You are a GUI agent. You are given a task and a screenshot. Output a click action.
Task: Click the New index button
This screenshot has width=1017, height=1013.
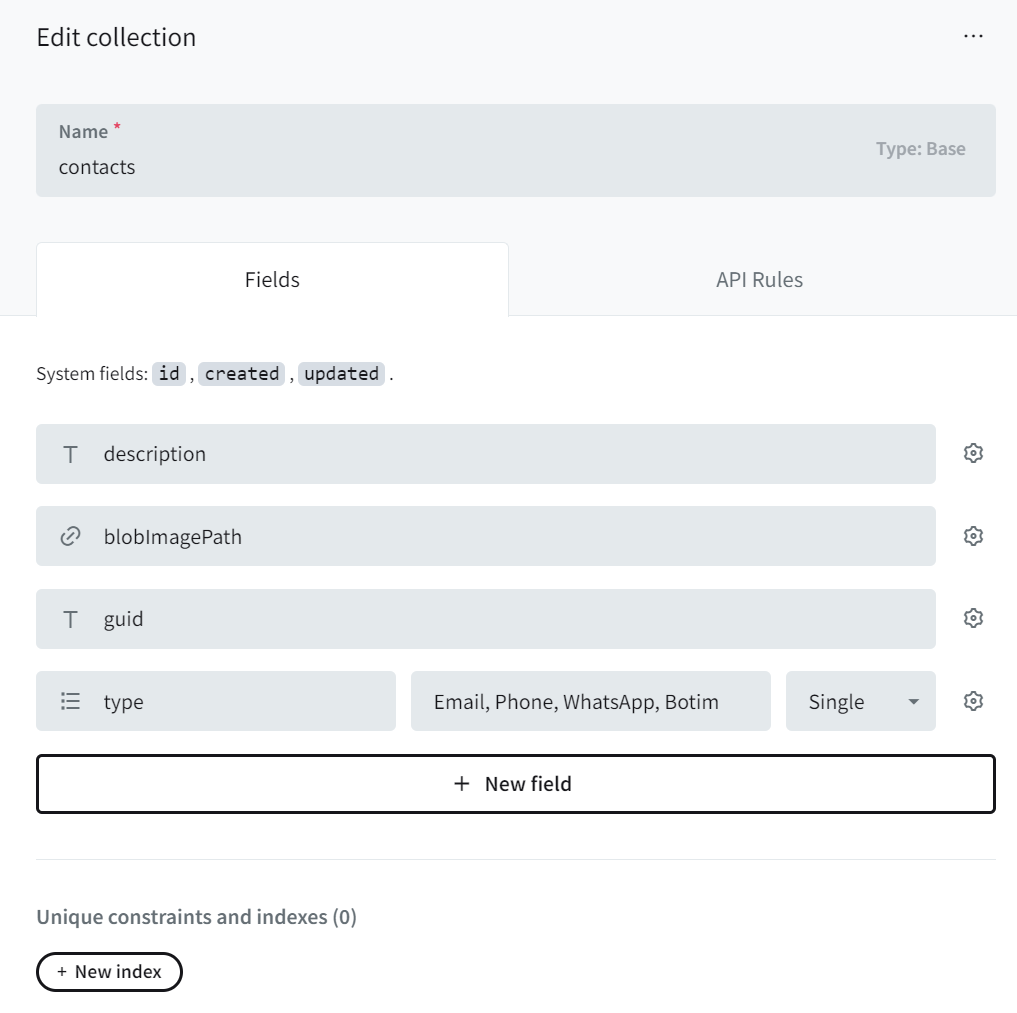coord(109,971)
